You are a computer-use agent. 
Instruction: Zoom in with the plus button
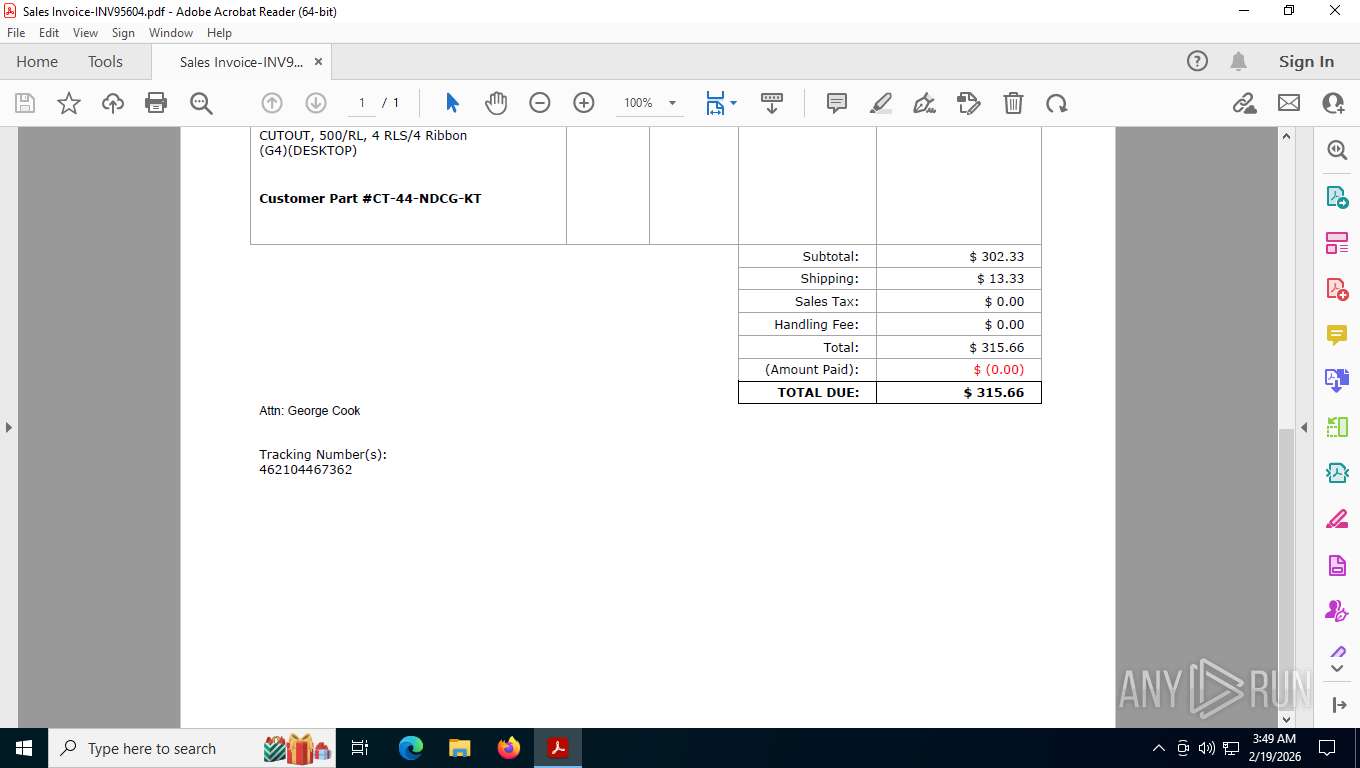coord(584,103)
